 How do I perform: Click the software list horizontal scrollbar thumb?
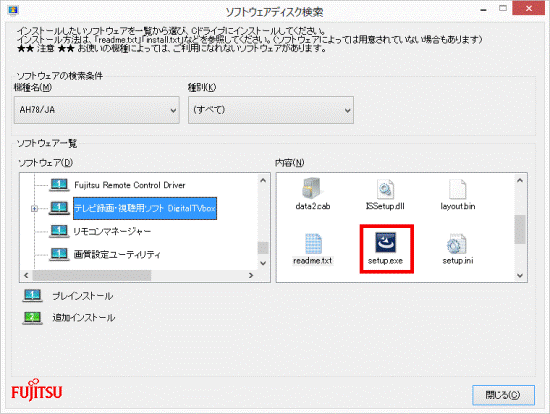(x=92, y=275)
